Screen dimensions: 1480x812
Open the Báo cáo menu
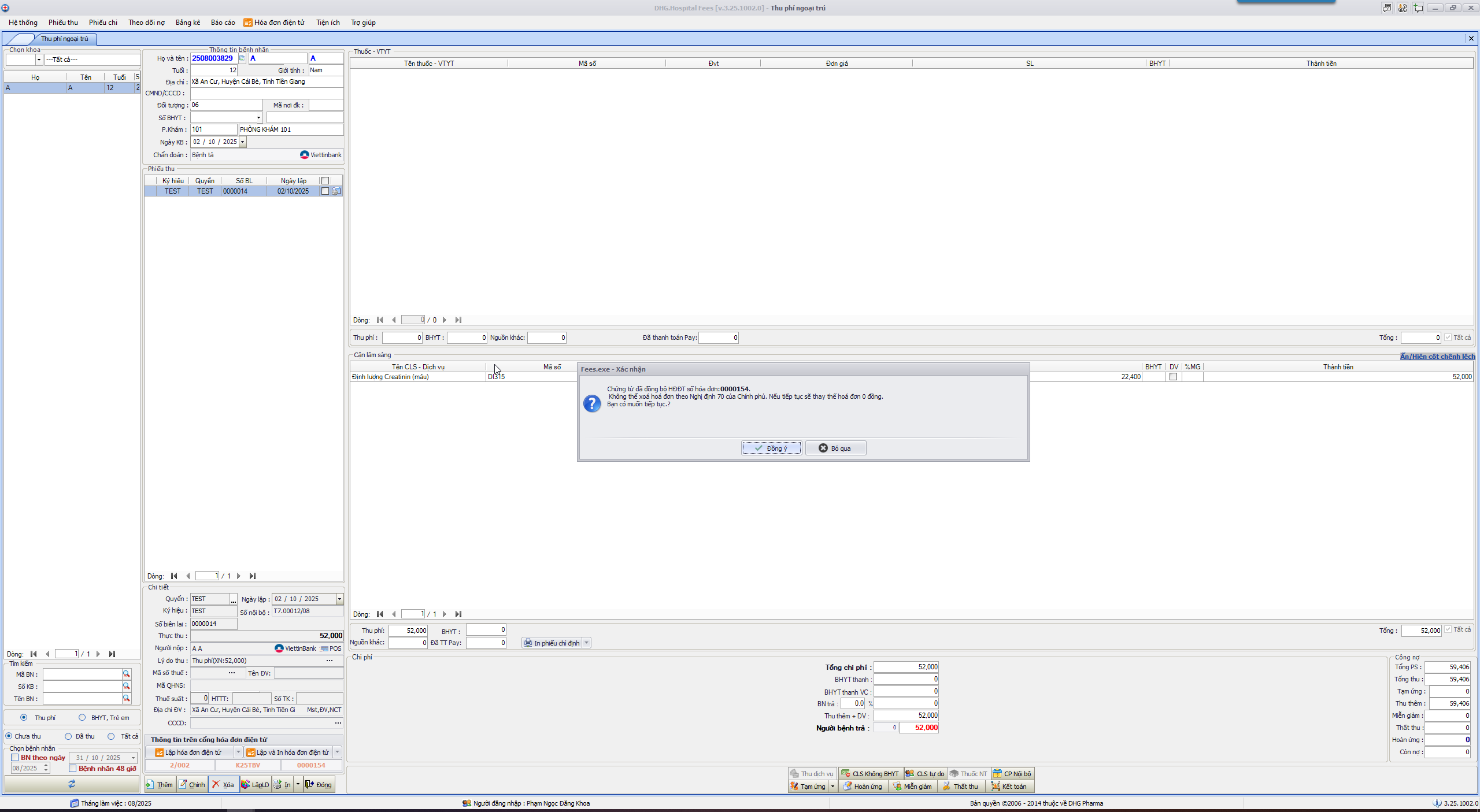click(223, 23)
